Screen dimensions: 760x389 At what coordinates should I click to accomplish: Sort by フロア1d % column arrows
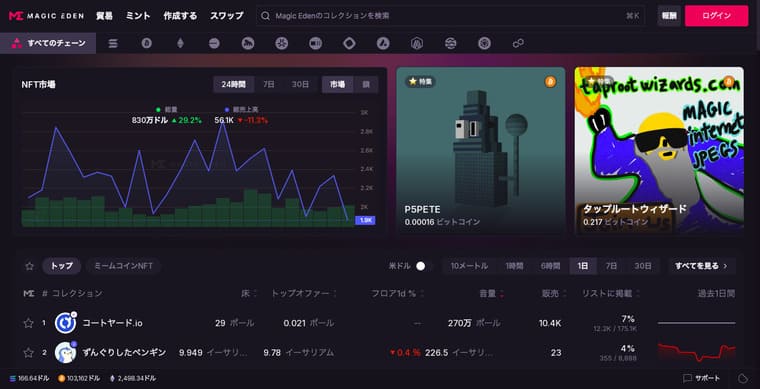click(422, 294)
